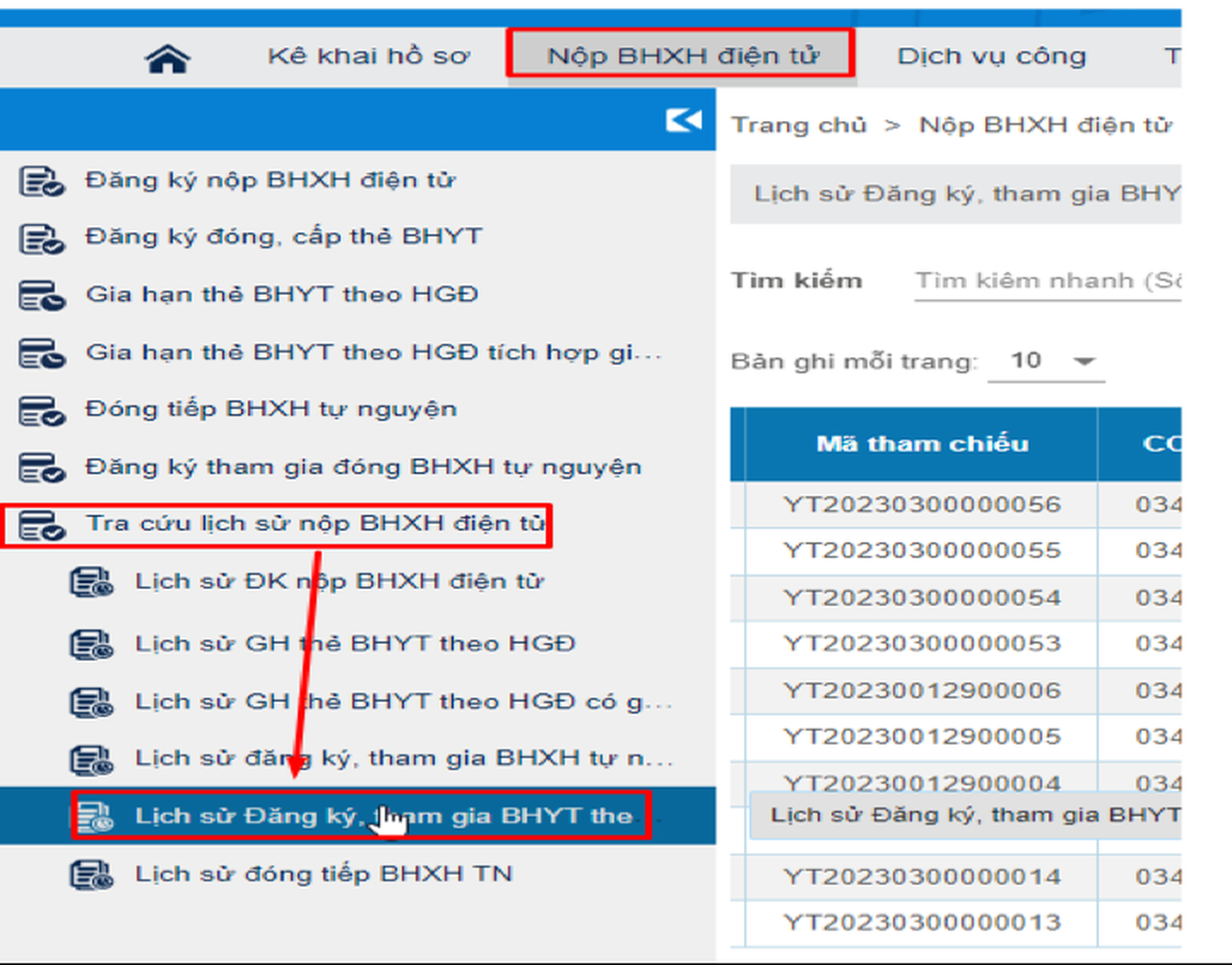1232x965 pixels.
Task: Click the Home icon in top navigation
Action: [x=167, y=58]
